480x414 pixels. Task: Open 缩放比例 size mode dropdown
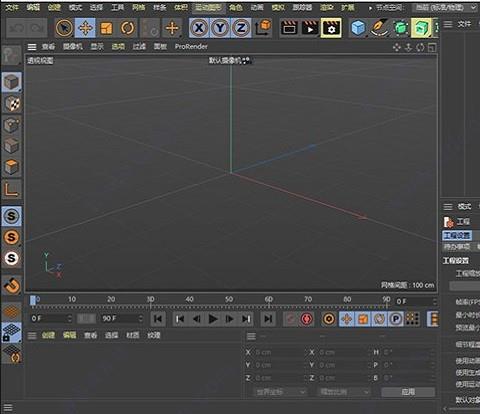point(344,392)
